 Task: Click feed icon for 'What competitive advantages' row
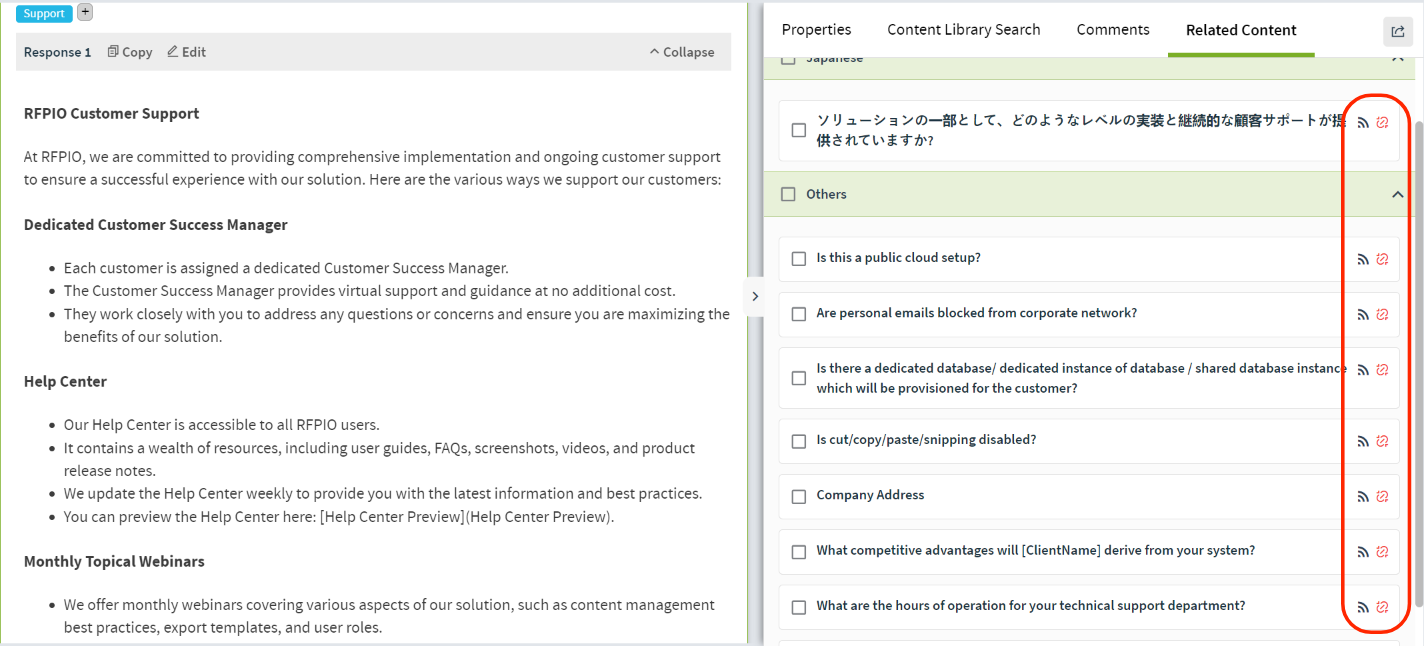tap(1363, 552)
